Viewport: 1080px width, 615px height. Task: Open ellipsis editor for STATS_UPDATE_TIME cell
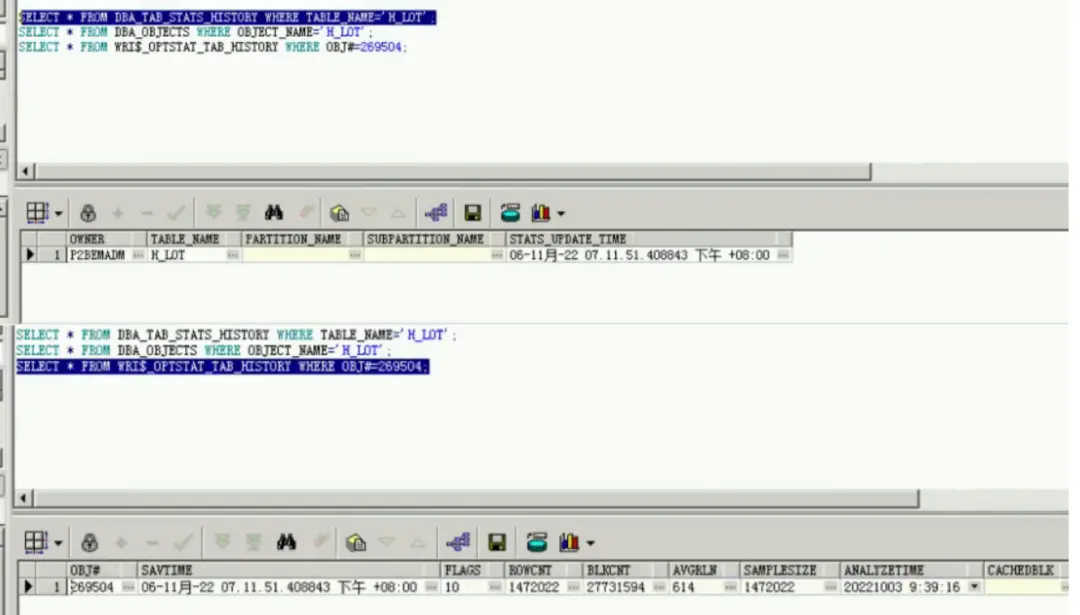click(783, 255)
